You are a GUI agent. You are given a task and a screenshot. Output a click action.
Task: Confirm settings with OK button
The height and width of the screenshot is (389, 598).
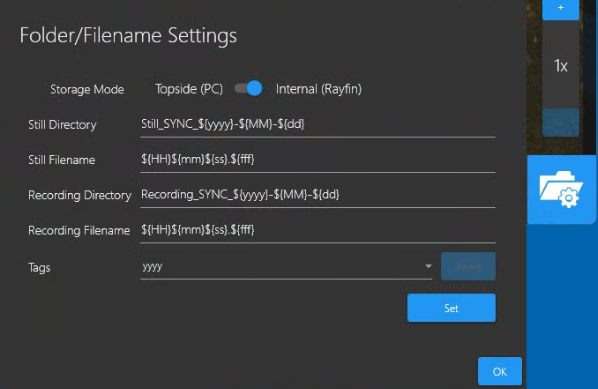(500, 371)
